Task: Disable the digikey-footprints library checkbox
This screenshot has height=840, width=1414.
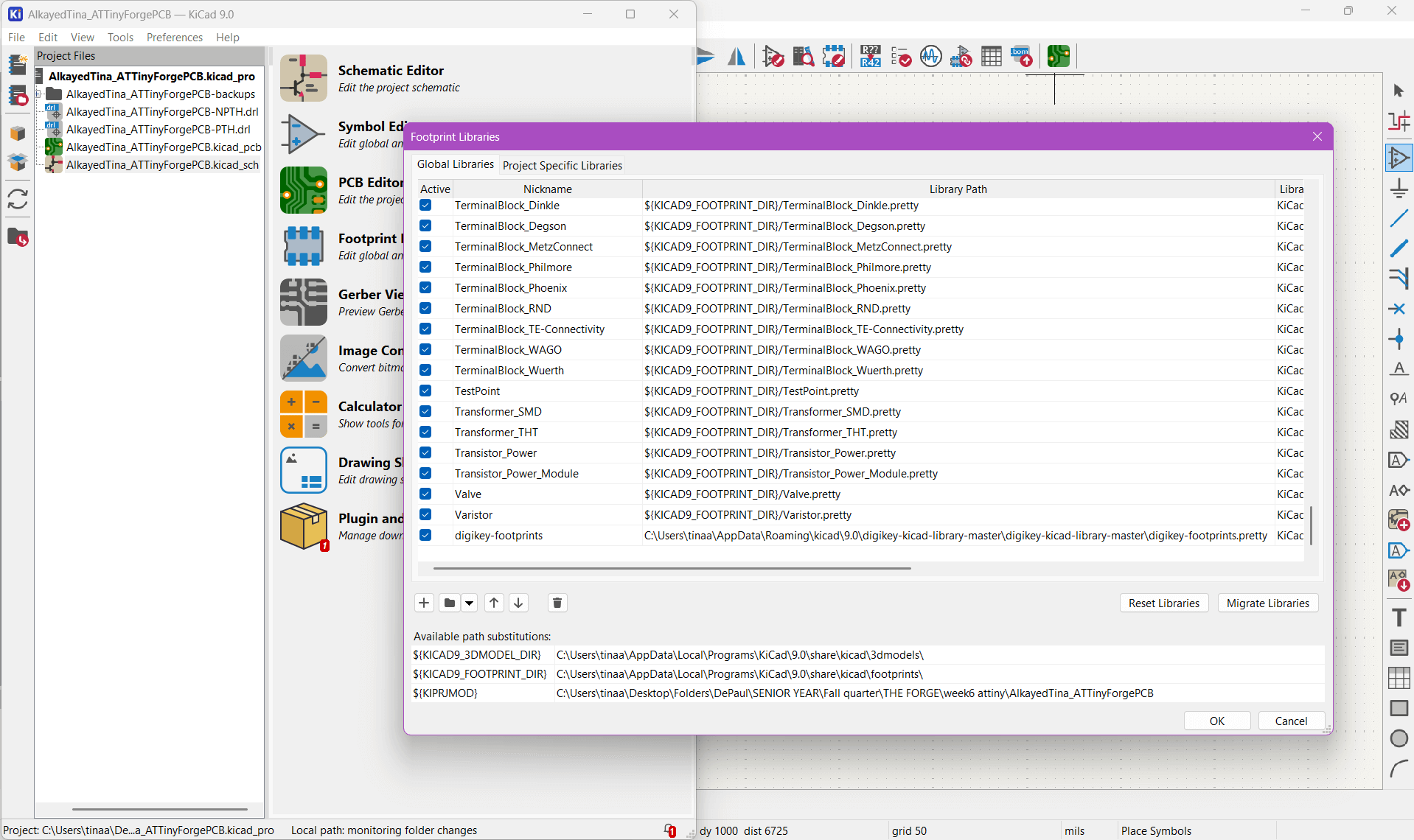Action: pos(425,535)
